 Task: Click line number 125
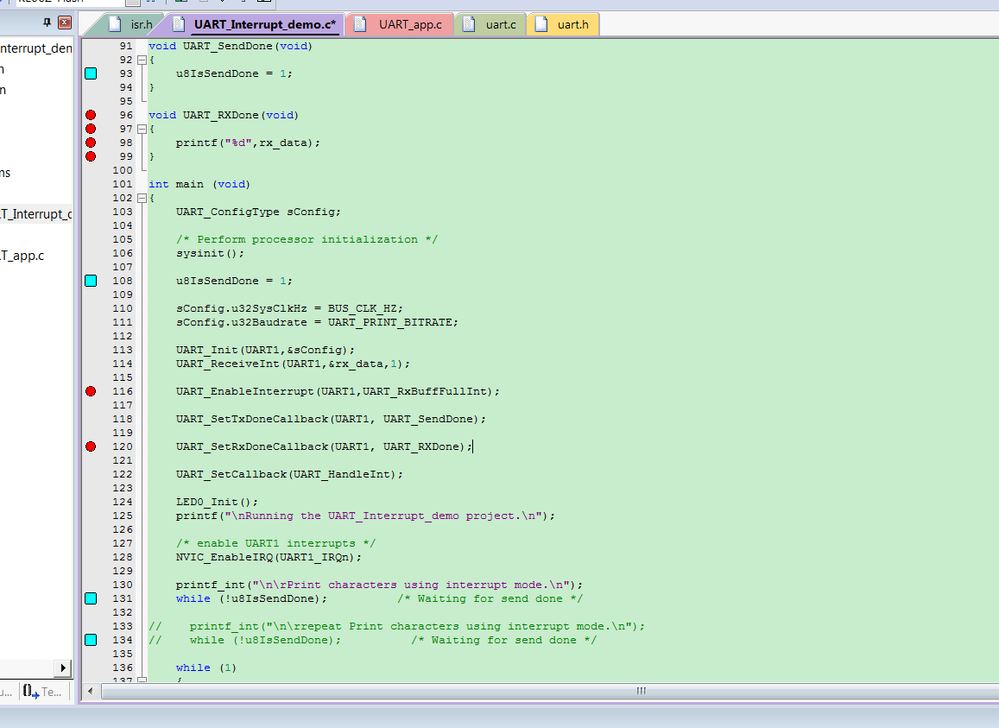pos(122,516)
